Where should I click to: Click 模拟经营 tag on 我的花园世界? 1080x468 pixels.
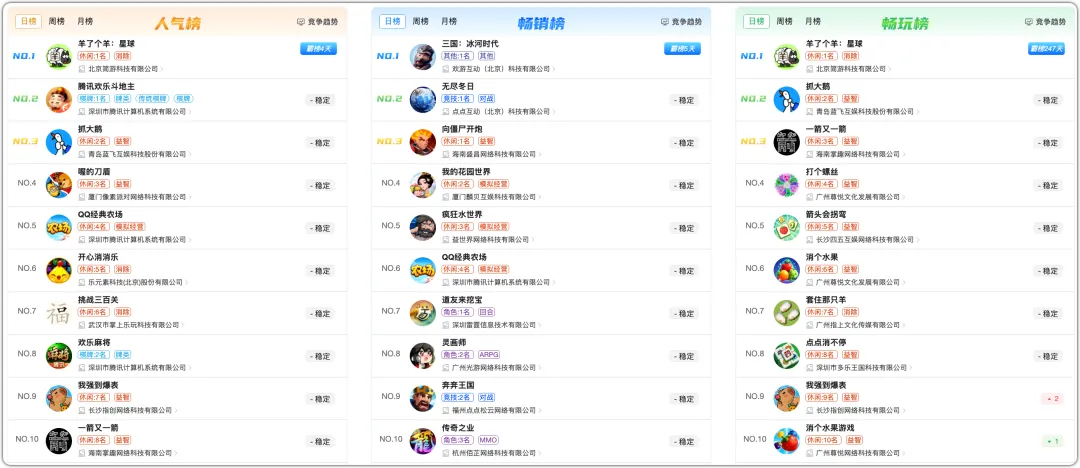[494, 184]
